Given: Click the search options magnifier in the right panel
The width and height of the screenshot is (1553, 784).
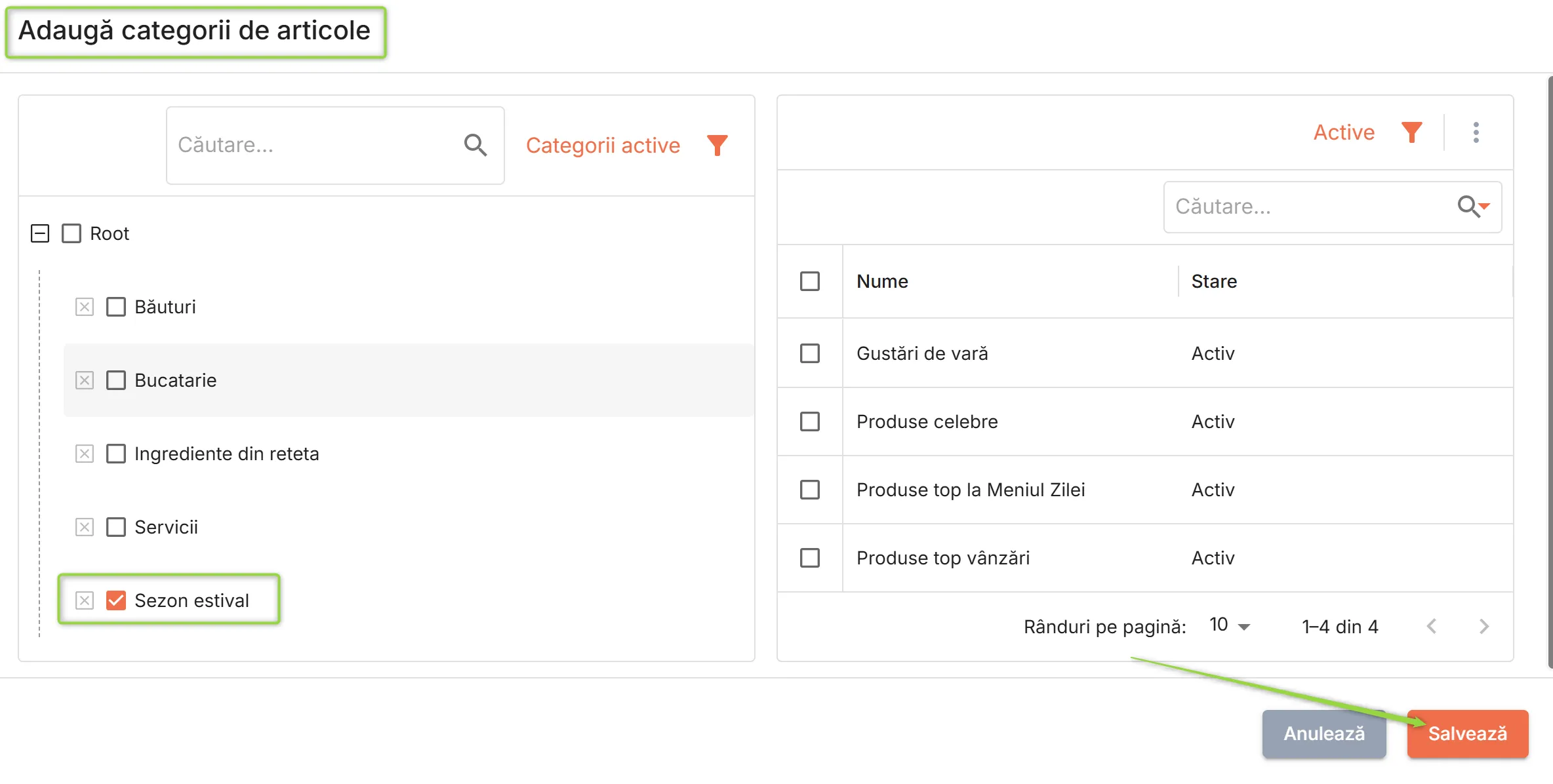Looking at the screenshot, I should [1473, 206].
